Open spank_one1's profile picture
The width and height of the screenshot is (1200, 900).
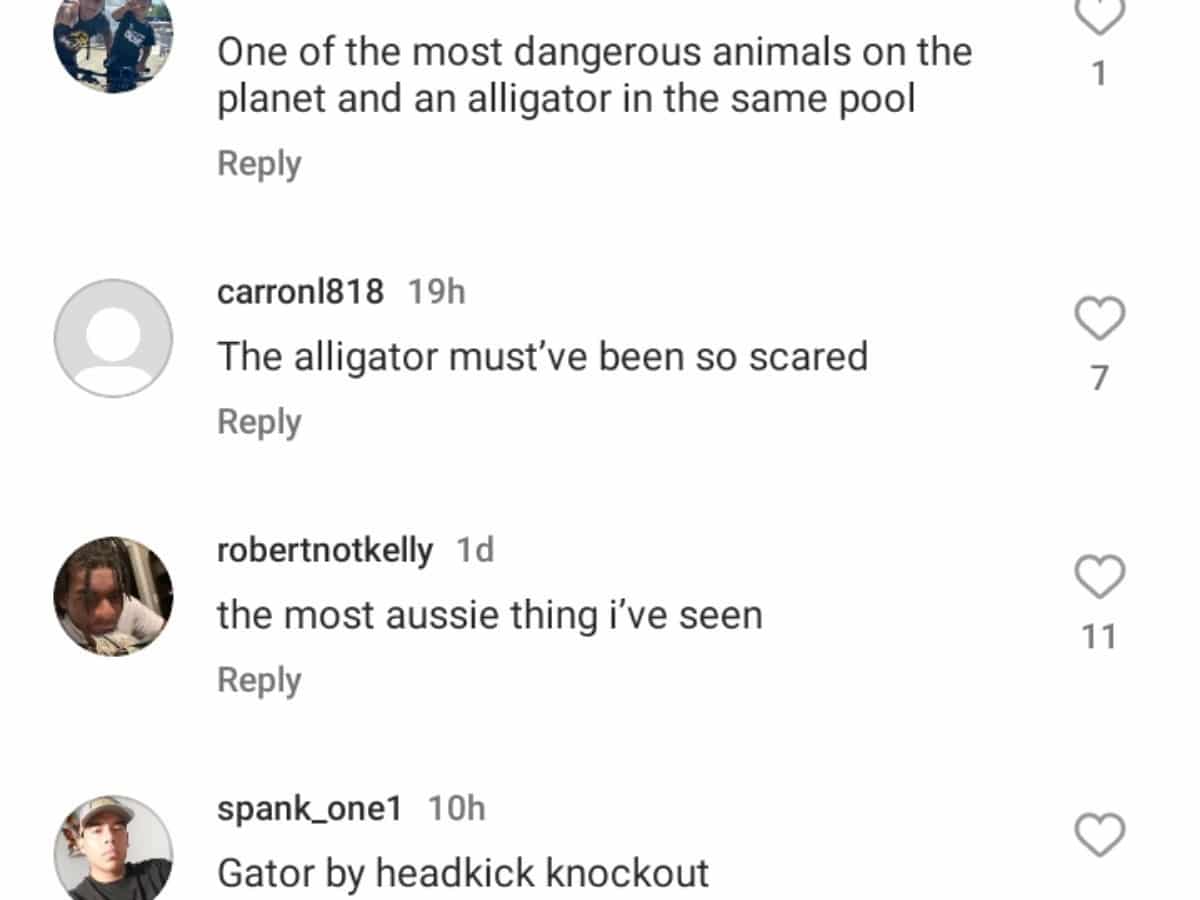point(113,847)
